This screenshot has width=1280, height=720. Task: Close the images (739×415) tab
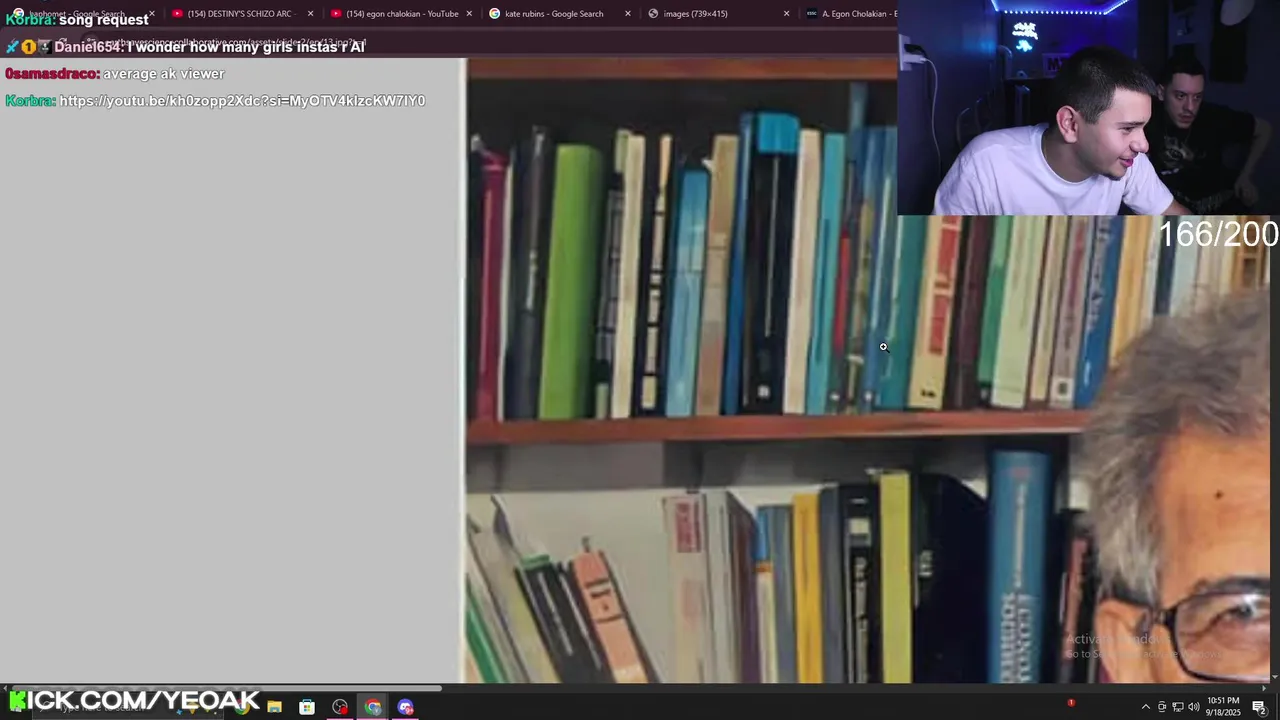[x=786, y=14]
